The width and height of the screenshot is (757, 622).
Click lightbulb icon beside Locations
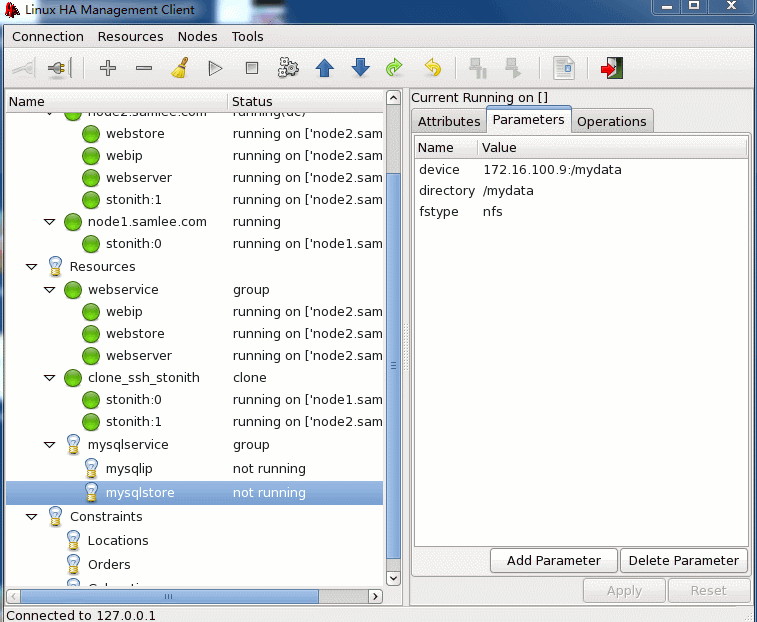click(73, 540)
